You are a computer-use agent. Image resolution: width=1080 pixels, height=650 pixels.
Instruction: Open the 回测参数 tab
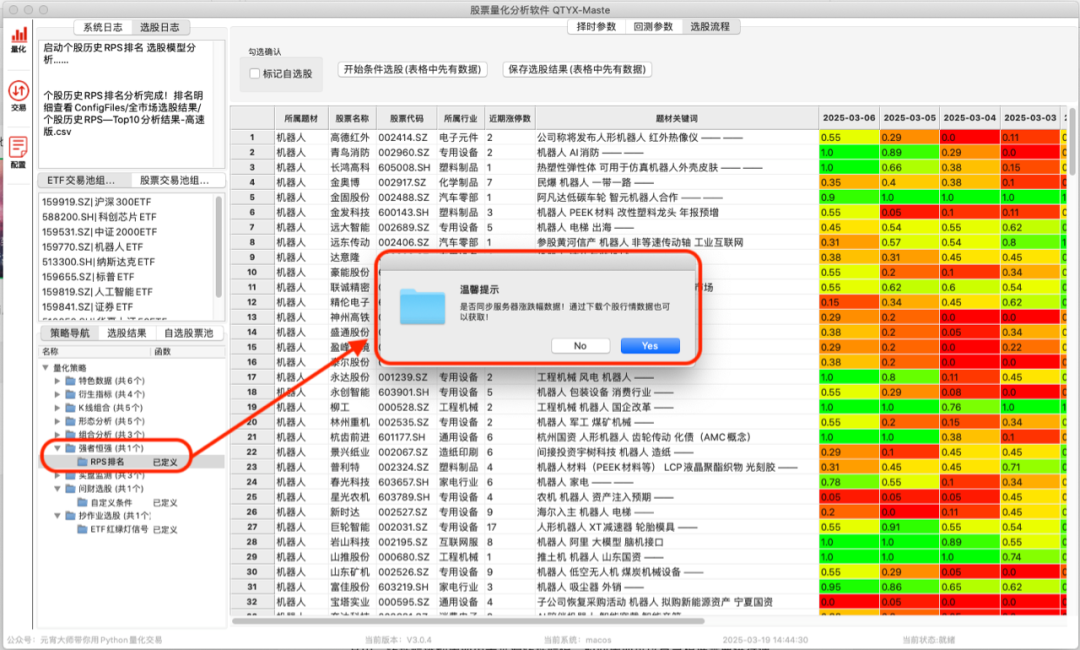[x=653, y=27]
